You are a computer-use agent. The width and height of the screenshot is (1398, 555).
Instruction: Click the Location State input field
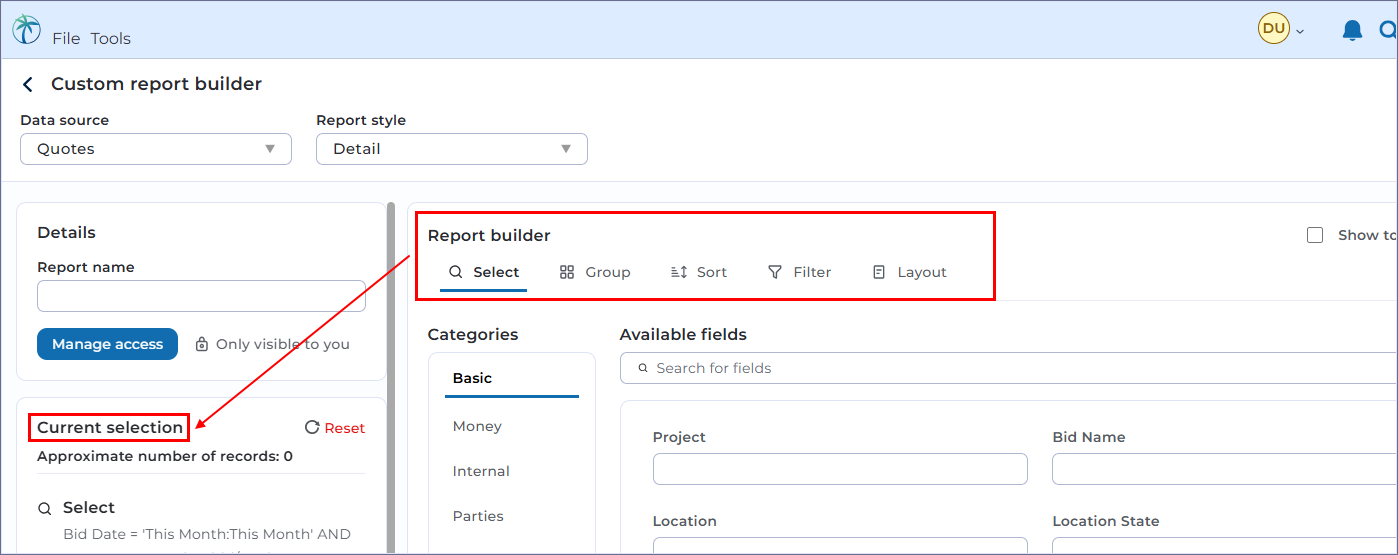tap(1225, 546)
